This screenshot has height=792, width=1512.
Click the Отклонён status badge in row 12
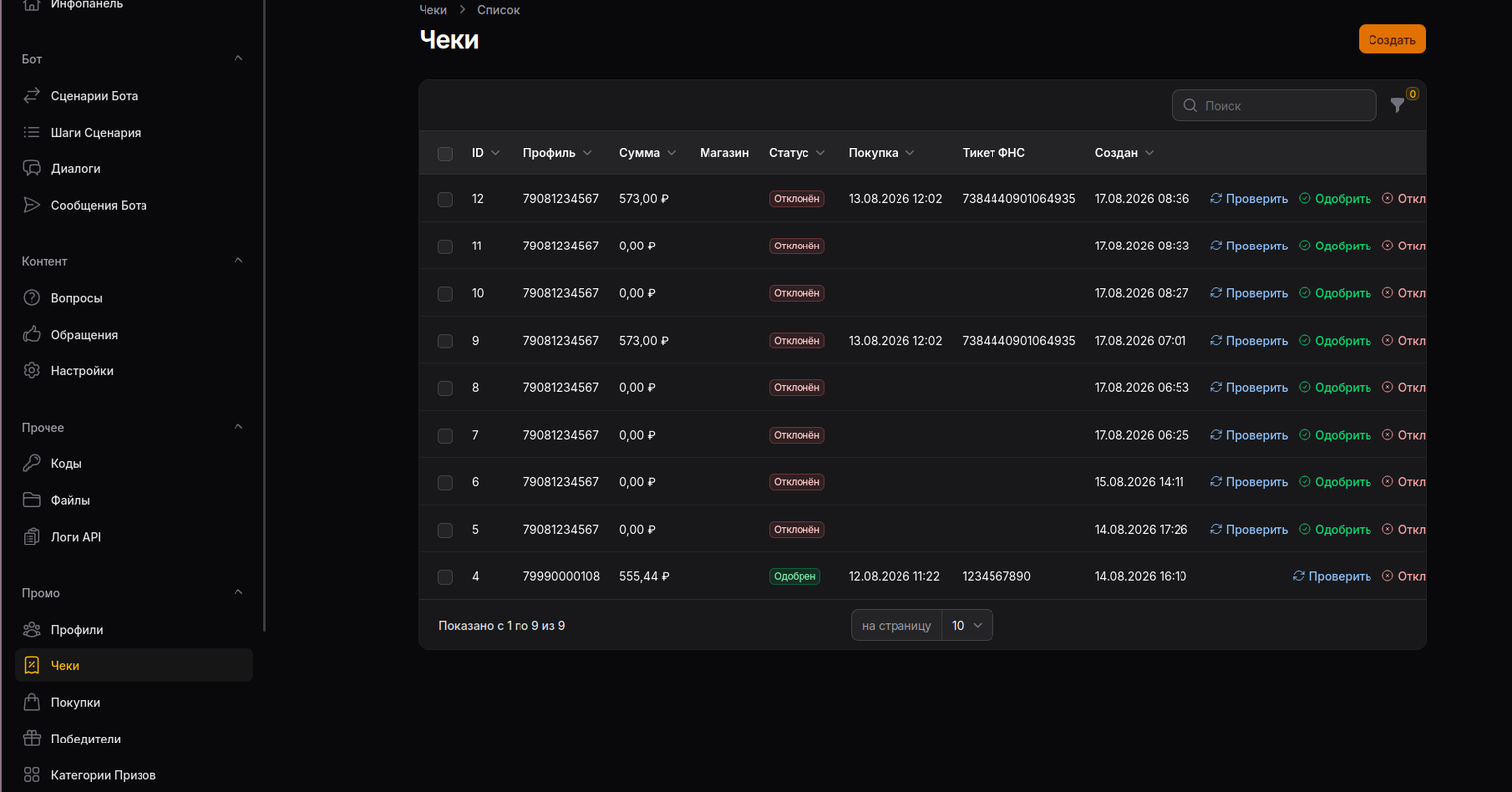tap(797, 199)
